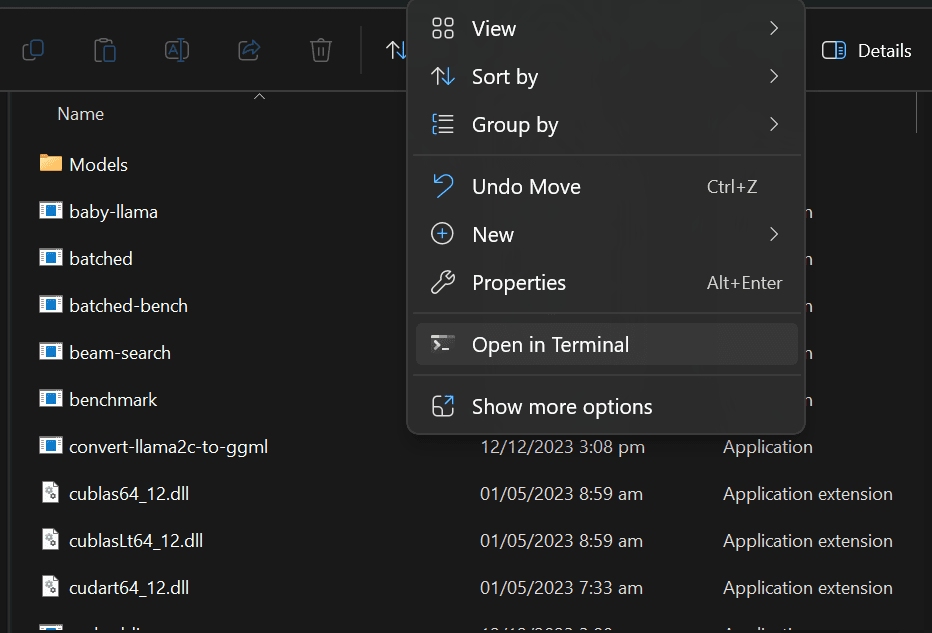Click the Share toolbar icon
Viewport: 932px width, 633px height.
click(249, 50)
